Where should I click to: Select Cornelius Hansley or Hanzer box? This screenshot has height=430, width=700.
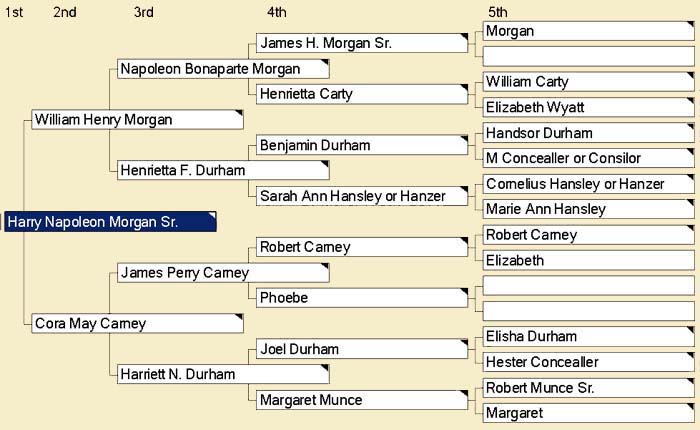tap(588, 184)
